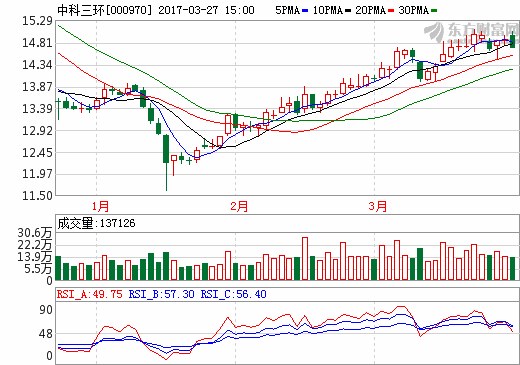Click the 1月 month axis label
Screen dimensions: 520x365
pyautogui.click(x=100, y=207)
